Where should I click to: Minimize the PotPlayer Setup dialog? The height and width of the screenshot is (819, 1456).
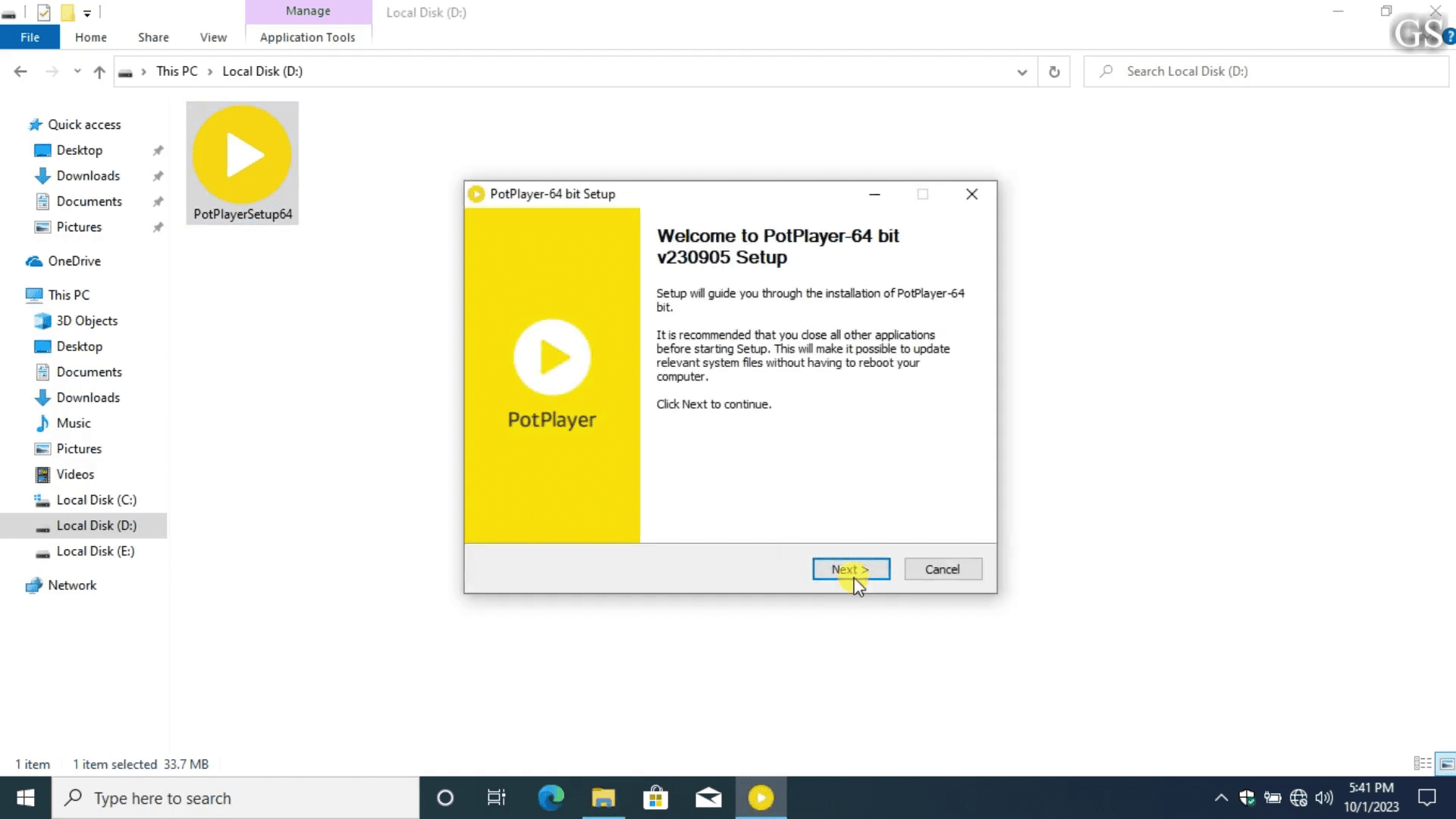pos(874,194)
